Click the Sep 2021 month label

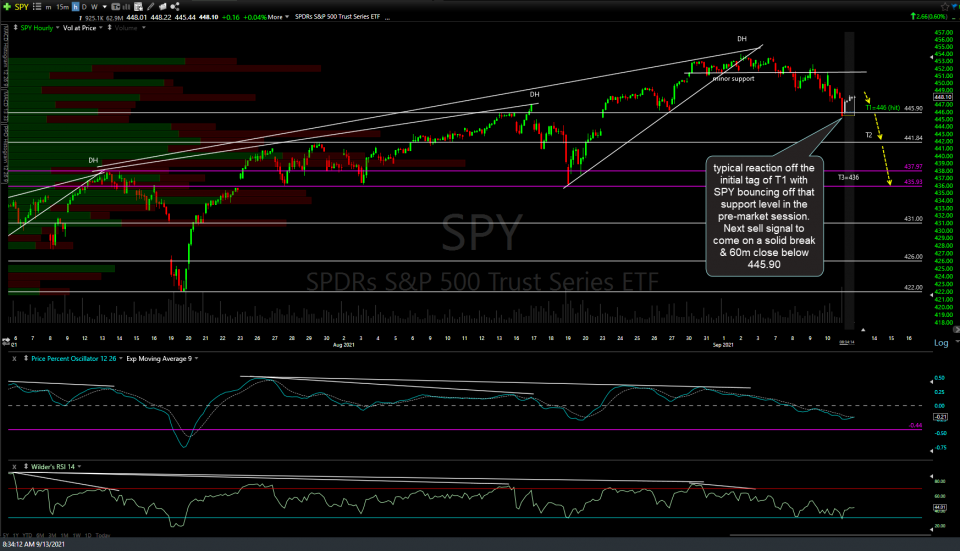pos(723,345)
